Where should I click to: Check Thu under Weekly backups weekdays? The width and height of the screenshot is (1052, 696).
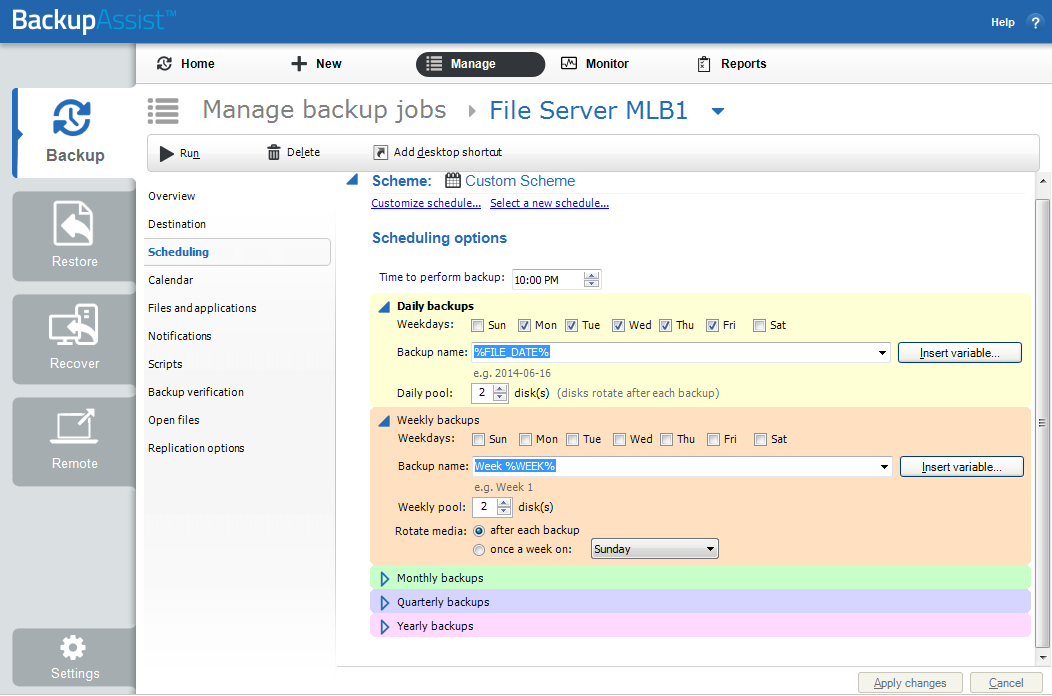[666, 440]
